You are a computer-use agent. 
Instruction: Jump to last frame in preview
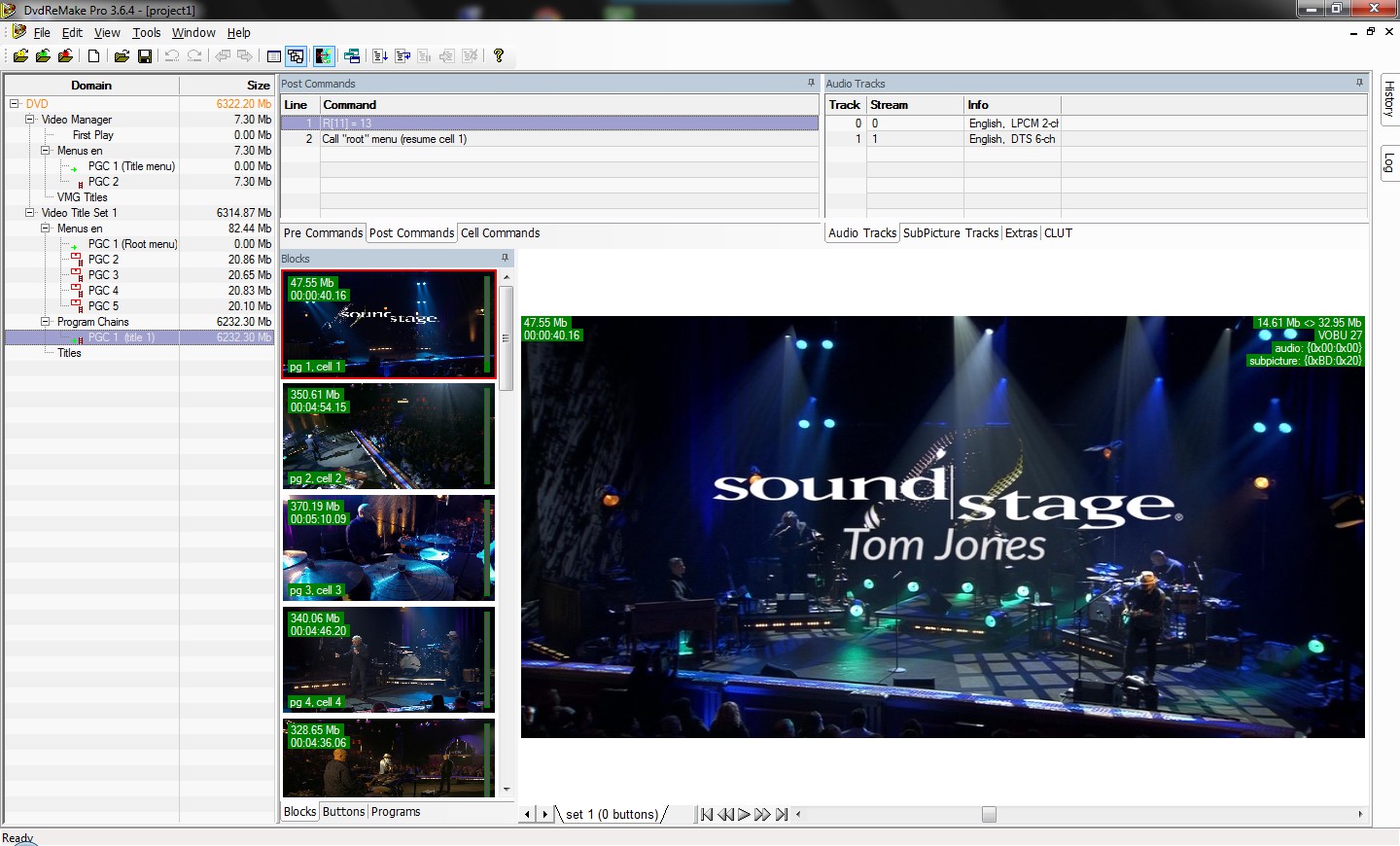(782, 815)
